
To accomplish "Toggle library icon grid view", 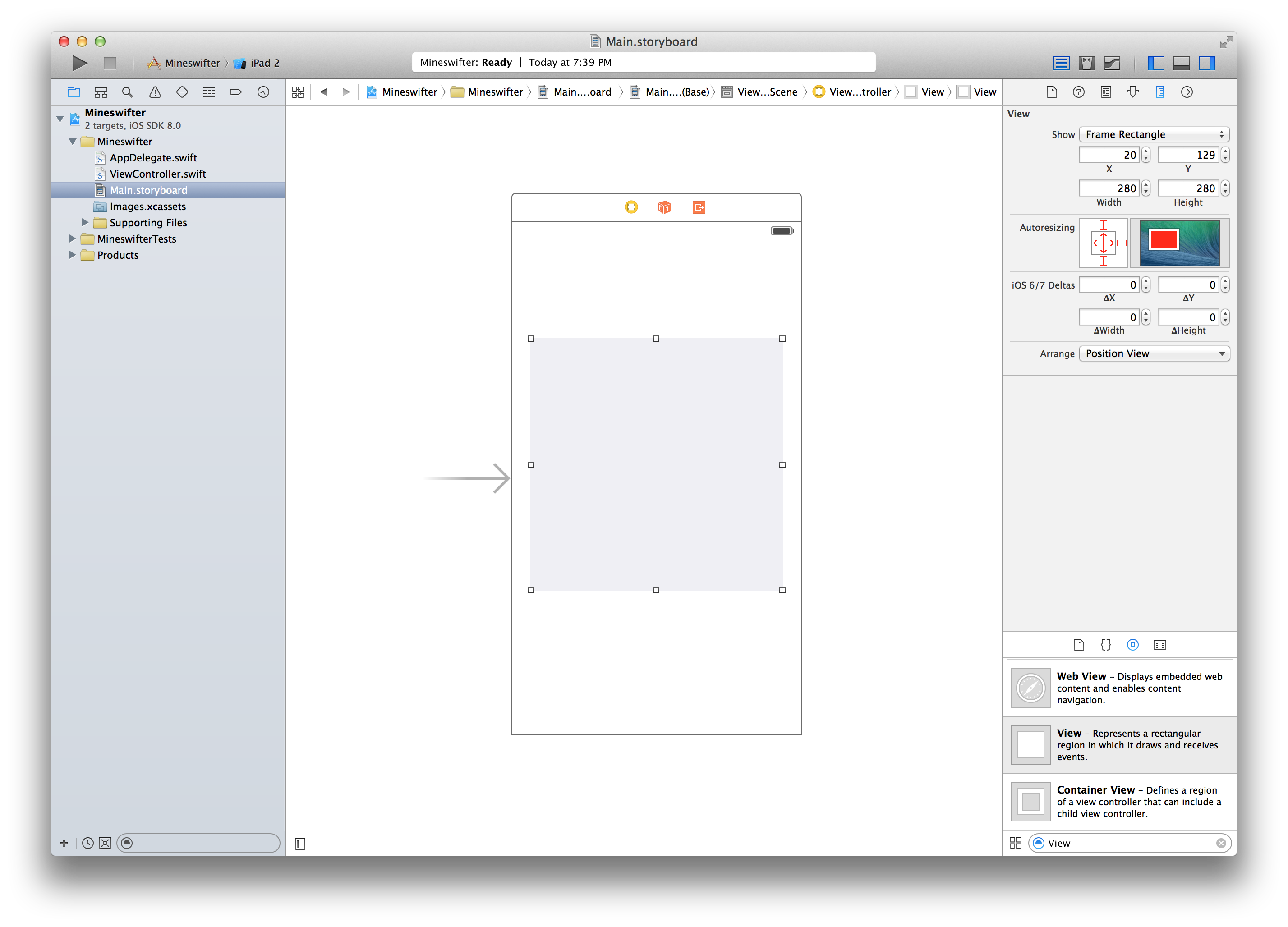I will pyautogui.click(x=1016, y=844).
